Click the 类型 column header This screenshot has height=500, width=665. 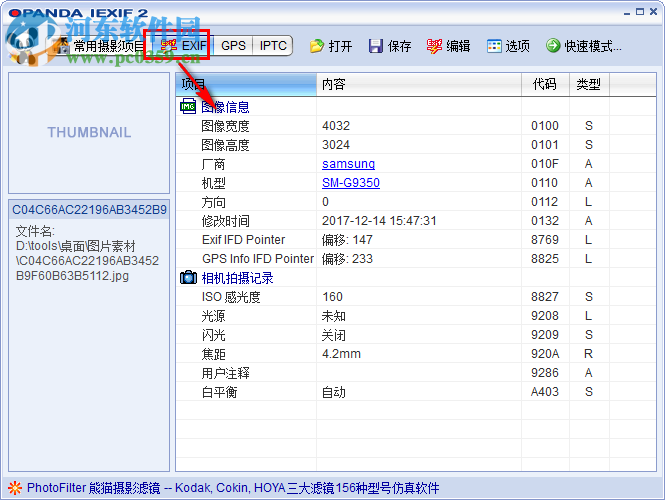[589, 84]
